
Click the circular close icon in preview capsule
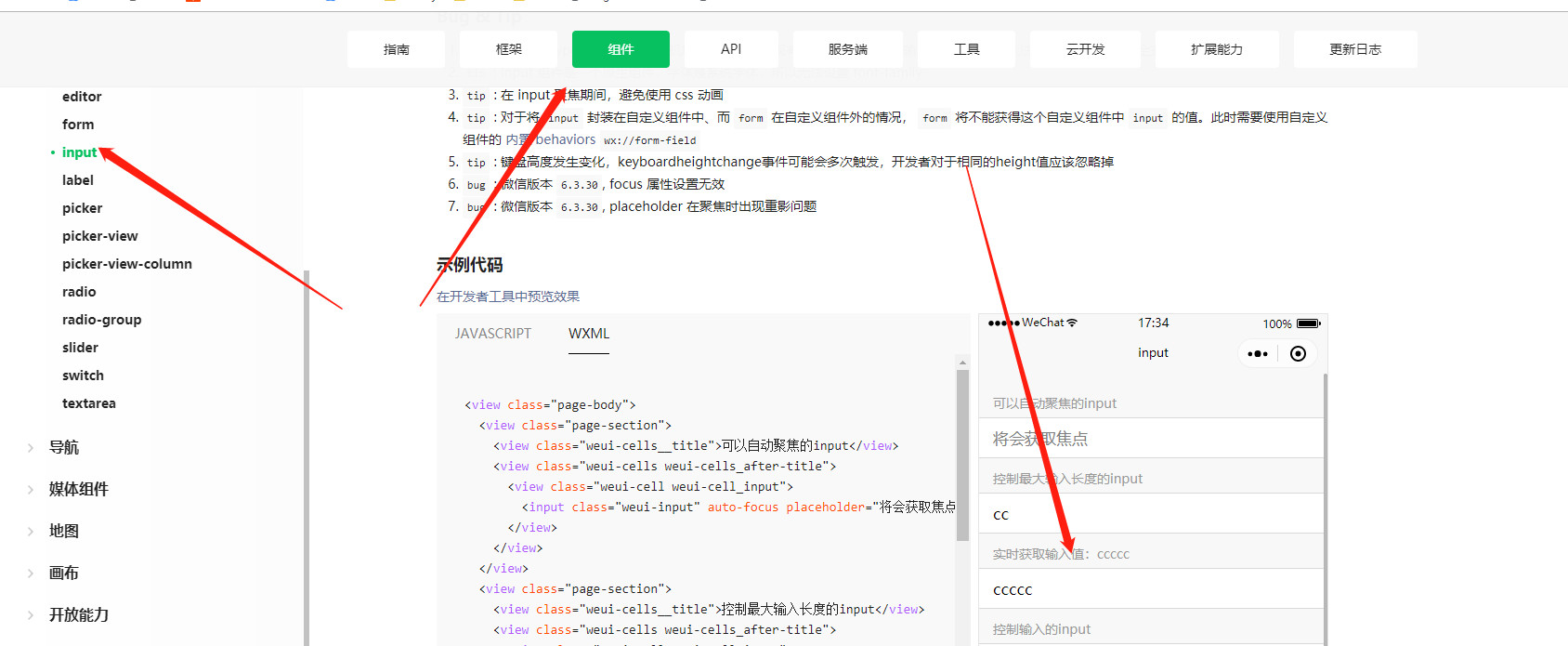(x=1299, y=353)
